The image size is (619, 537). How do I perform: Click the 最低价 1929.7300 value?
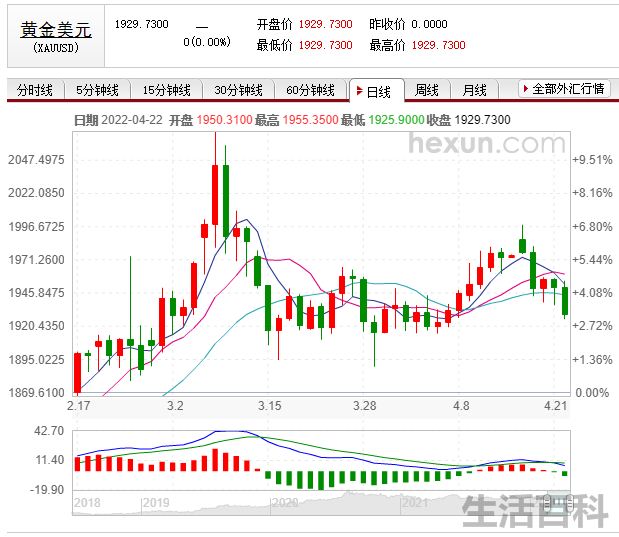(x=325, y=45)
